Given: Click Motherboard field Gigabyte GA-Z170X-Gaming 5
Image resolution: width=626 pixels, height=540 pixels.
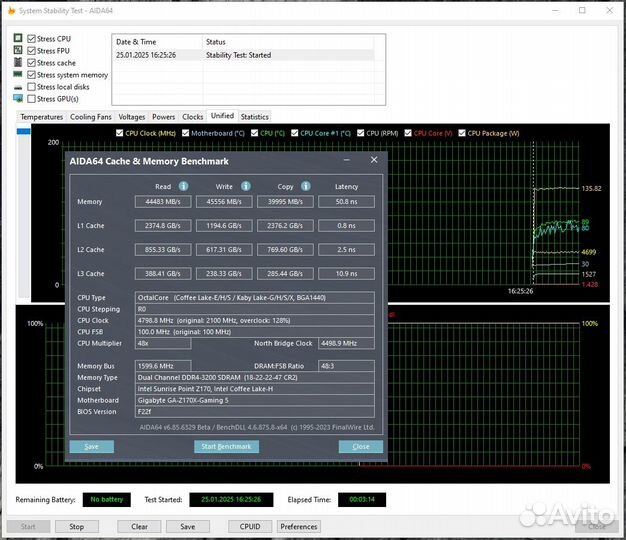Looking at the screenshot, I should pos(255,400).
